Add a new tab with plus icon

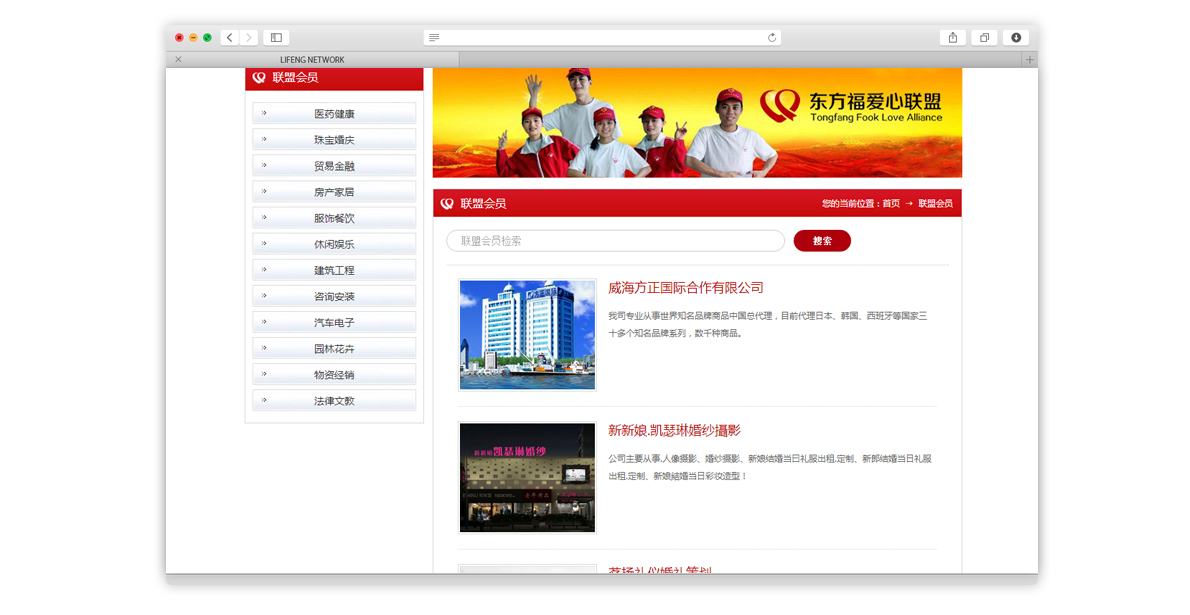coord(1030,59)
